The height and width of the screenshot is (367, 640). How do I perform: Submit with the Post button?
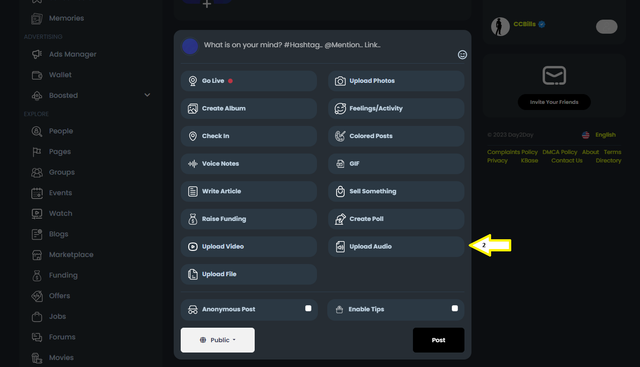pyautogui.click(x=438, y=340)
